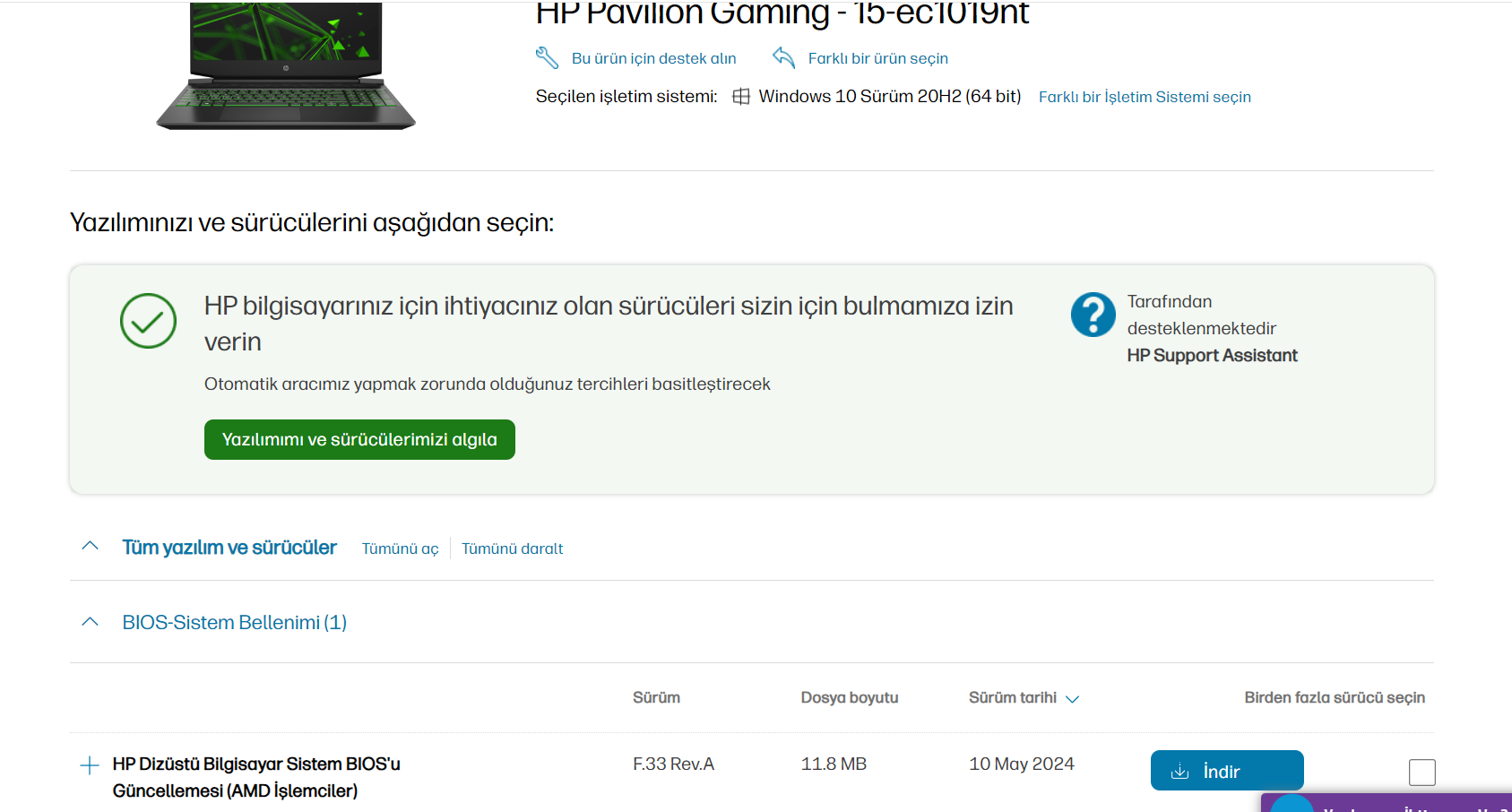Tick the checkbox for the BIOS update row
Viewport: 1512px width, 812px height.
click(x=1422, y=772)
